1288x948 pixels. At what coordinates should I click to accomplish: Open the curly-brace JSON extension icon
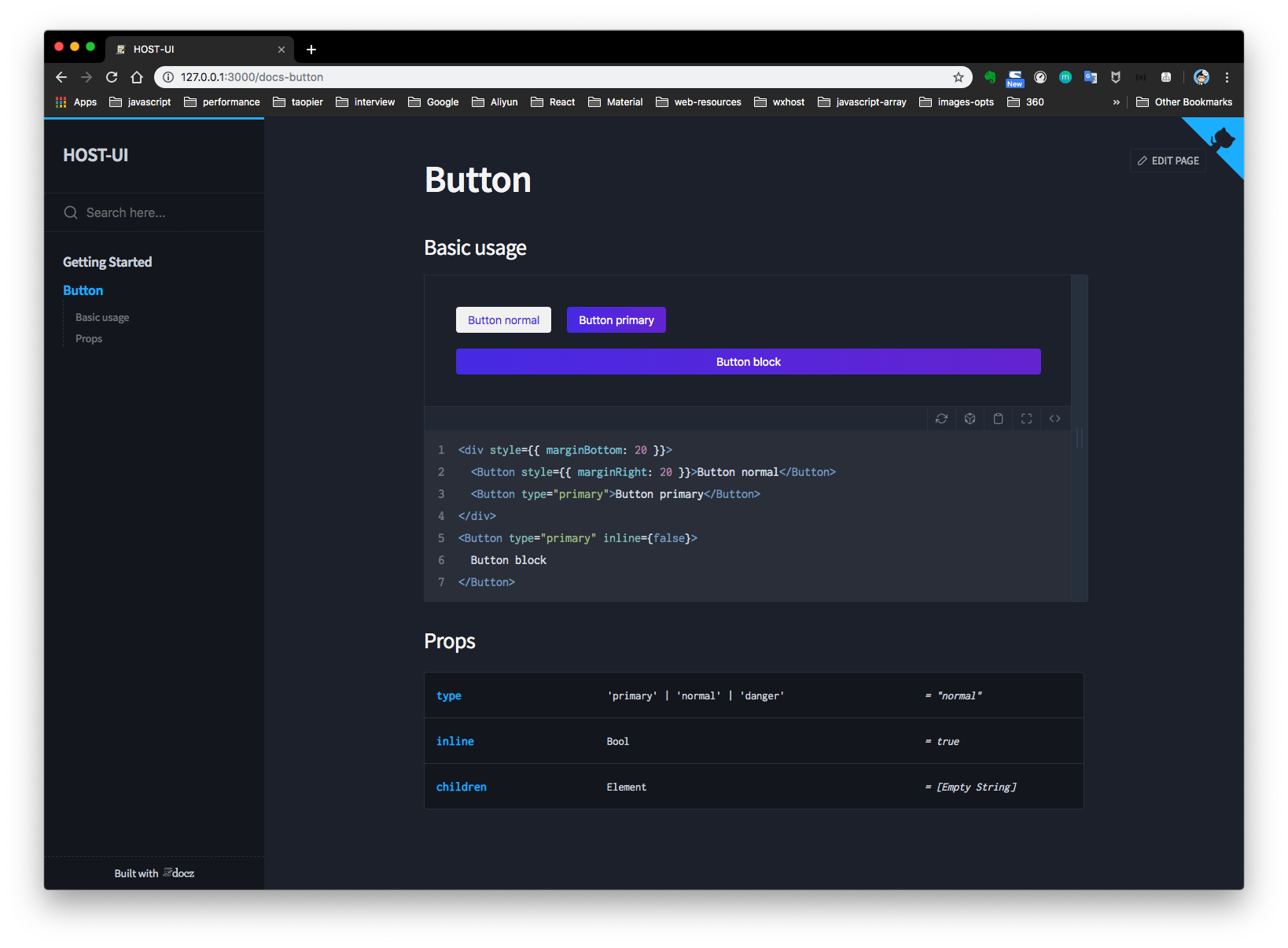pos(1141,77)
